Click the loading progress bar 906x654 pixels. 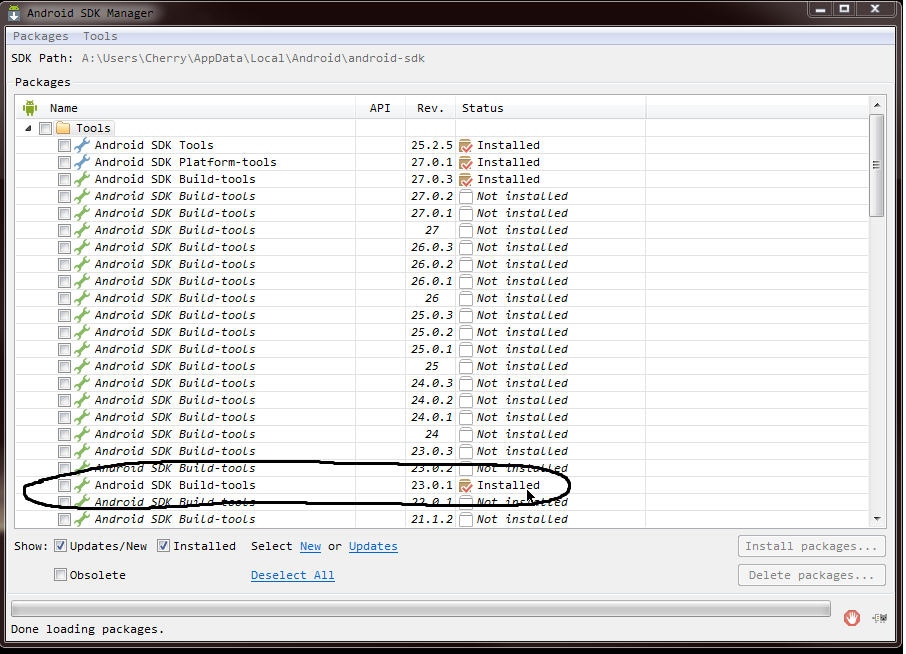421,608
